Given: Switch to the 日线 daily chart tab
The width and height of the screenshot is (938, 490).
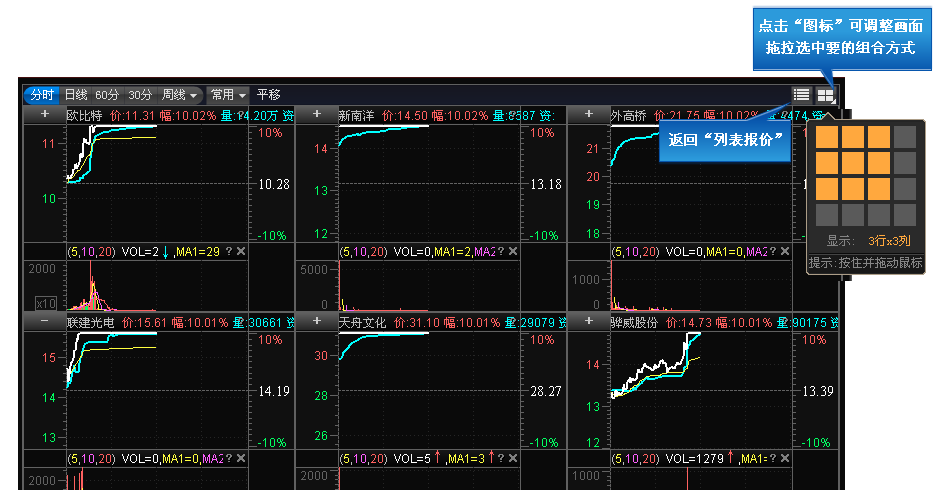Looking at the screenshot, I should pyautogui.click(x=76, y=95).
